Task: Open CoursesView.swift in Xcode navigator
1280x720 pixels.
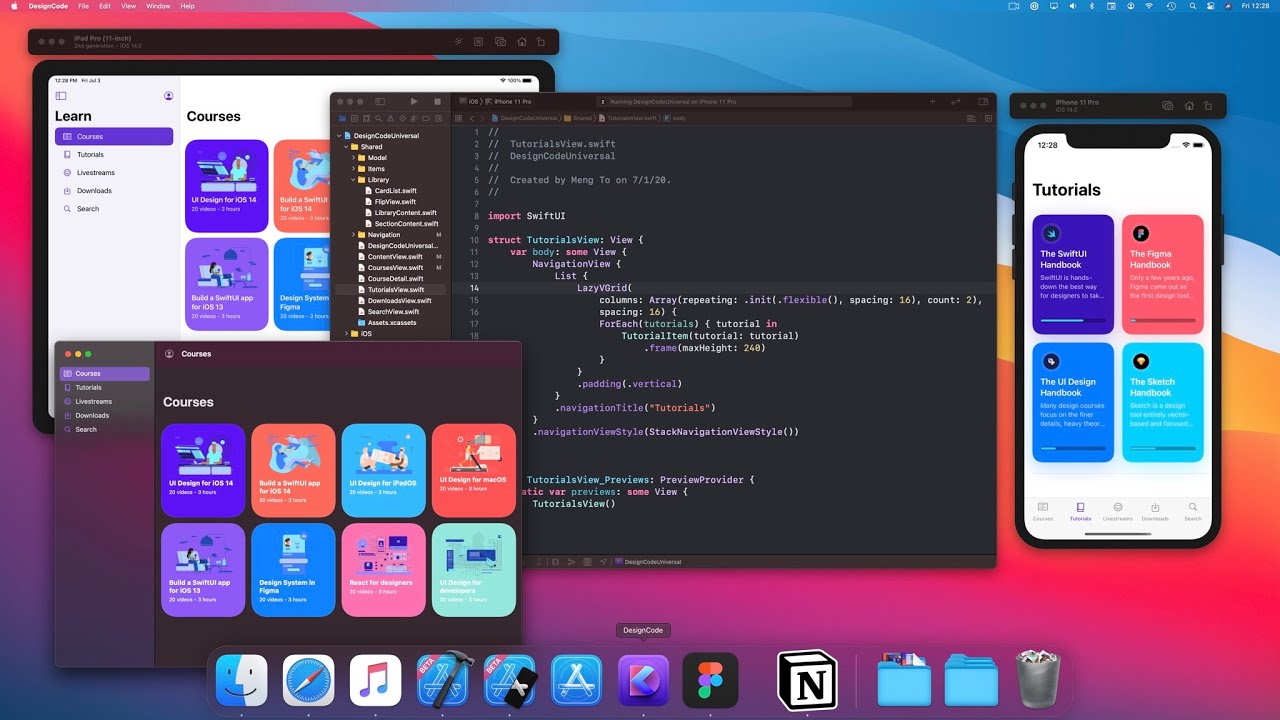Action: (395, 268)
